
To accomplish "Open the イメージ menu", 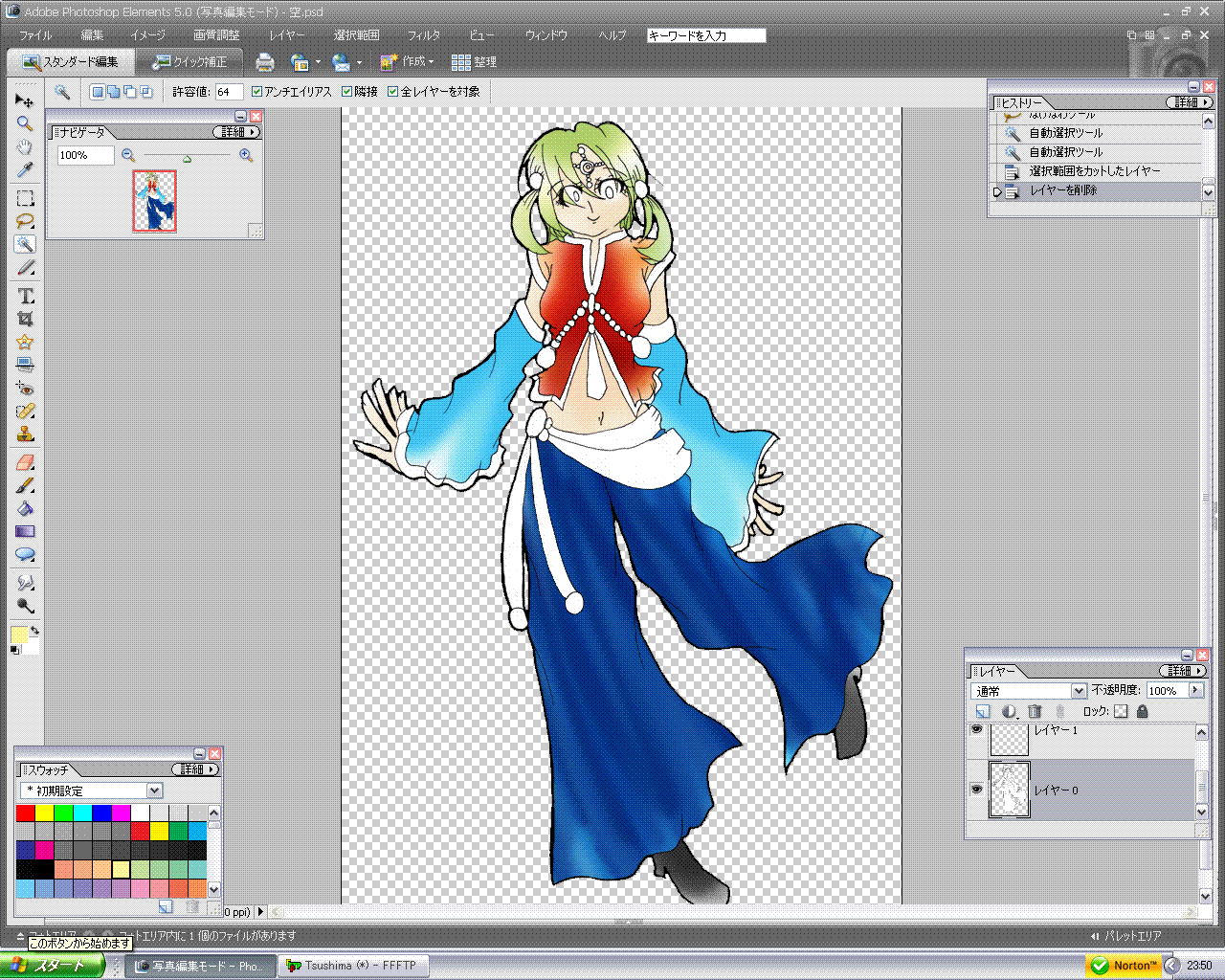I will click(147, 35).
